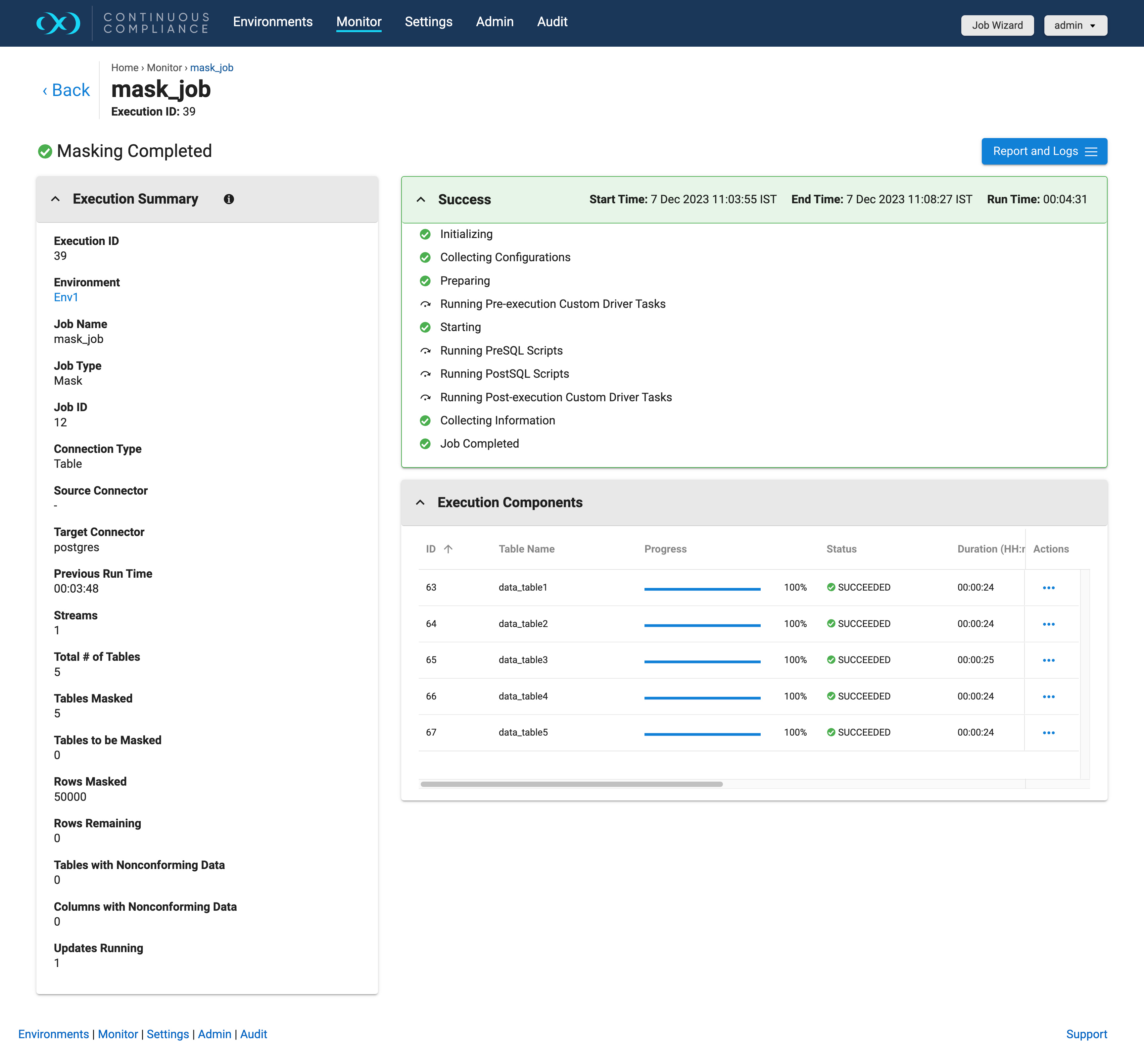Go to the Environments nav tab
The image size is (1144, 1064).
[272, 22]
